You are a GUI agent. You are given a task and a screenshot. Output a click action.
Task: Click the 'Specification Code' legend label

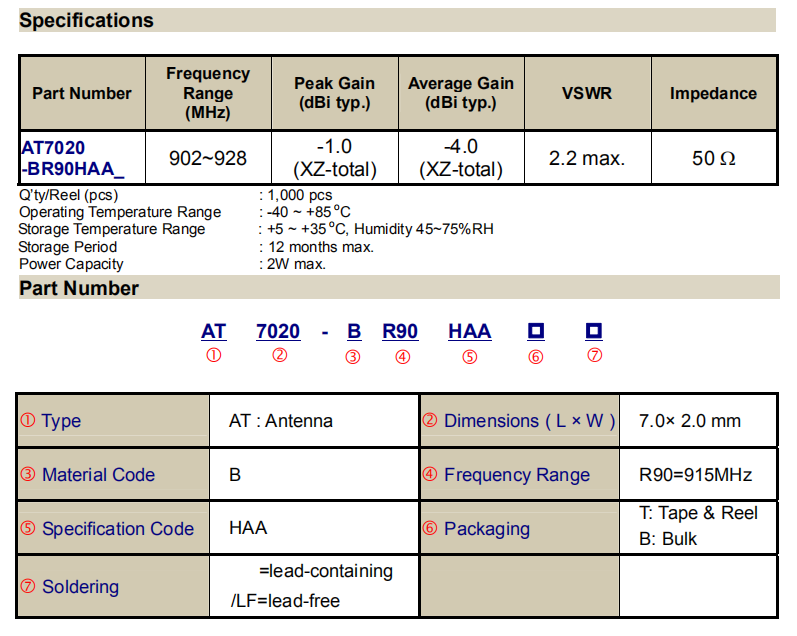[x=118, y=529]
